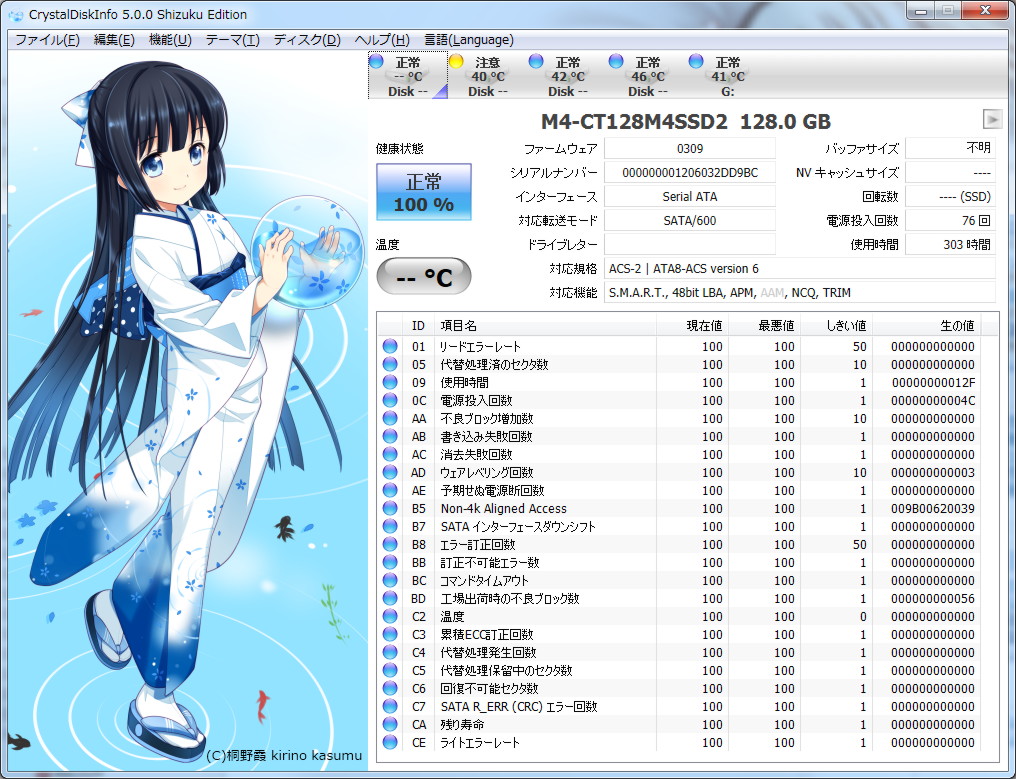Screen dimensions: 1016x779
Task: Select the G: drive status icon
Action: point(696,62)
